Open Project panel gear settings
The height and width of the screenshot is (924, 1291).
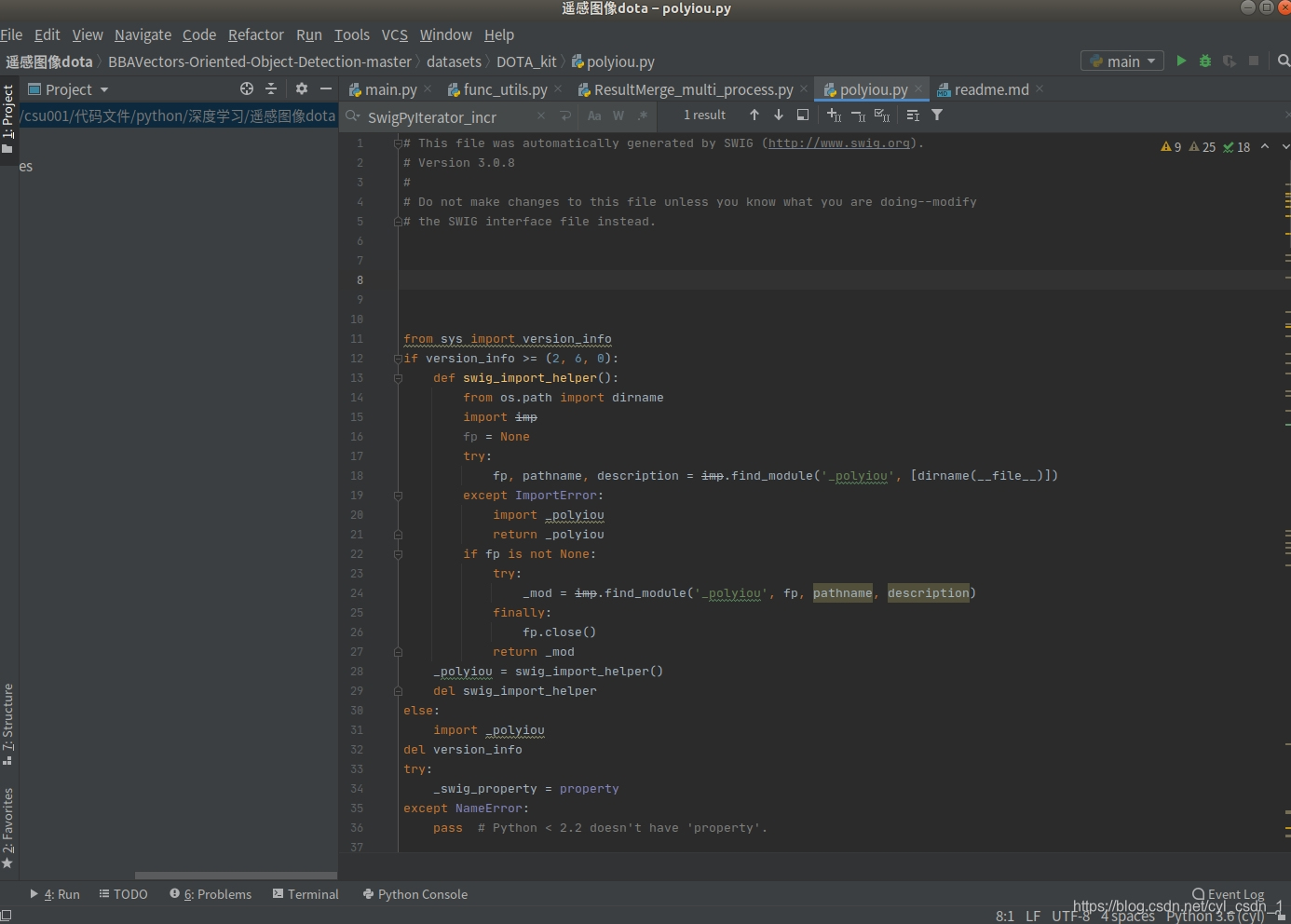[x=302, y=88]
